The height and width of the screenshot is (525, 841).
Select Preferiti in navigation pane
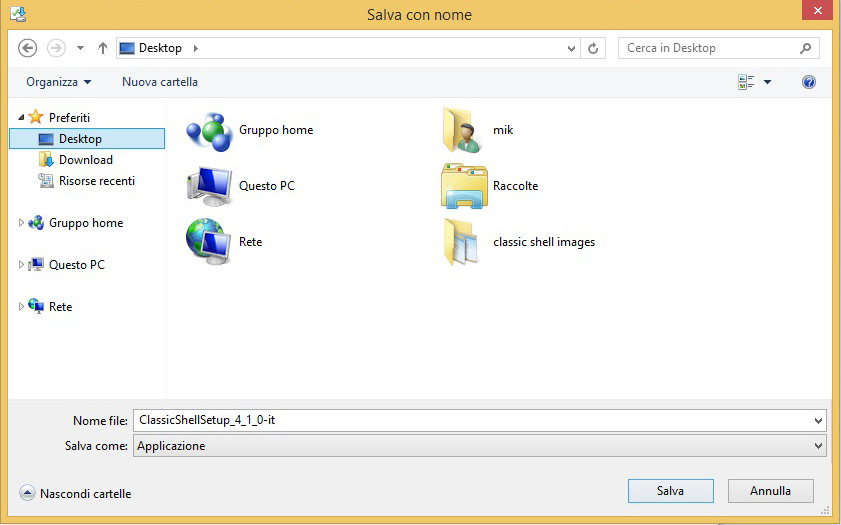pyautogui.click(x=69, y=117)
